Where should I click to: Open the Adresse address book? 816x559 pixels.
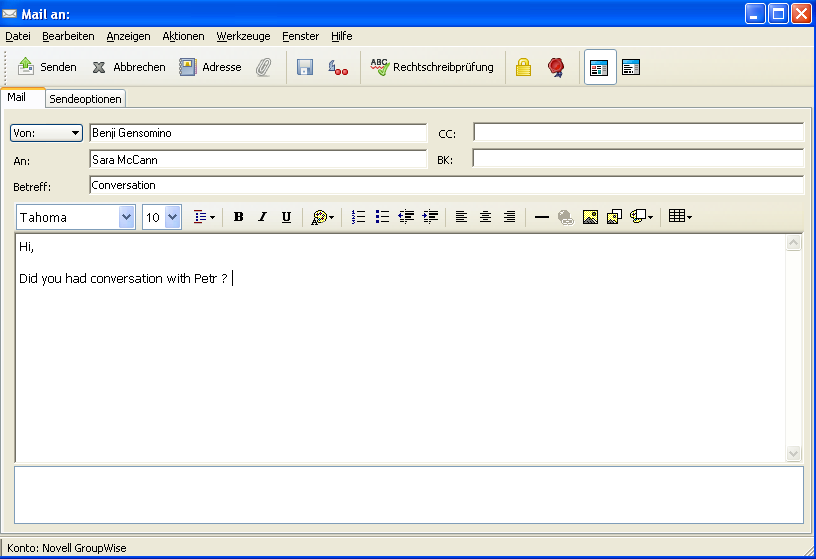210,67
